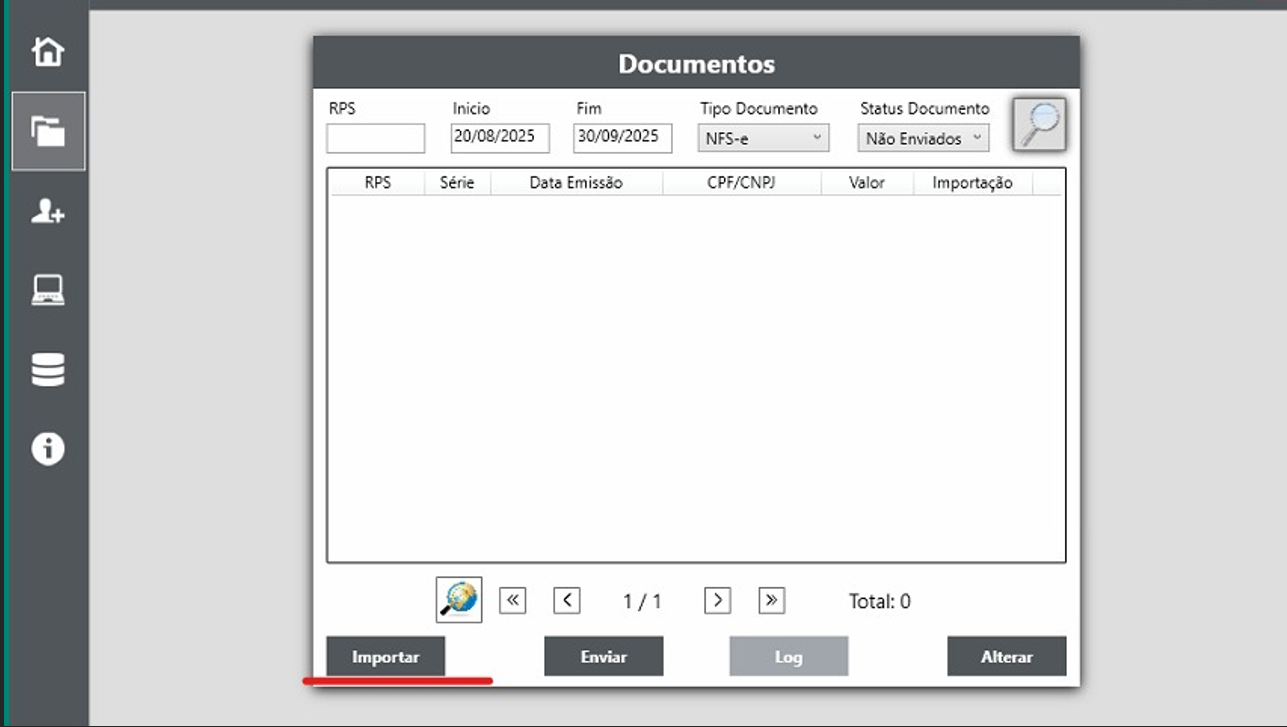Expand the Tipo Documento dropdown
The height and width of the screenshot is (727, 1287).
click(x=763, y=139)
